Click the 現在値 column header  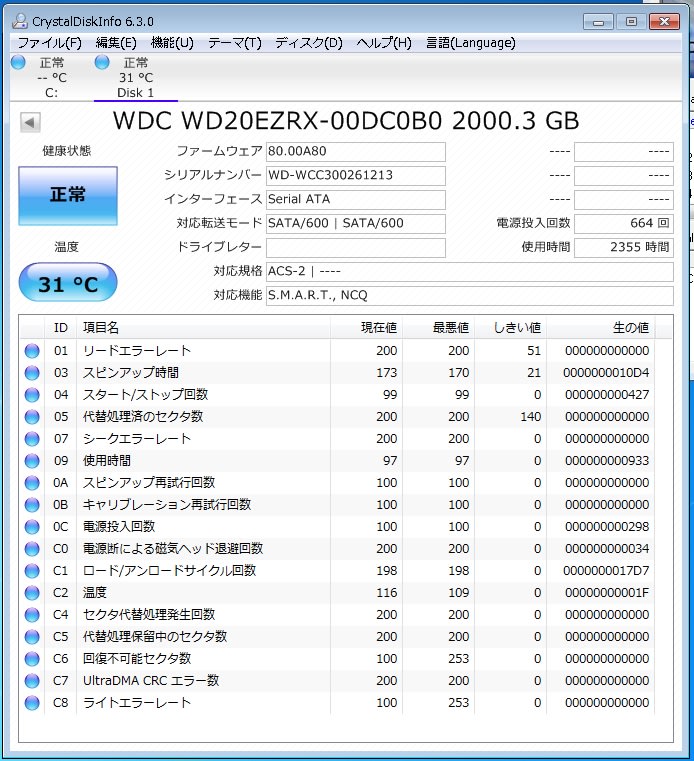[366, 328]
